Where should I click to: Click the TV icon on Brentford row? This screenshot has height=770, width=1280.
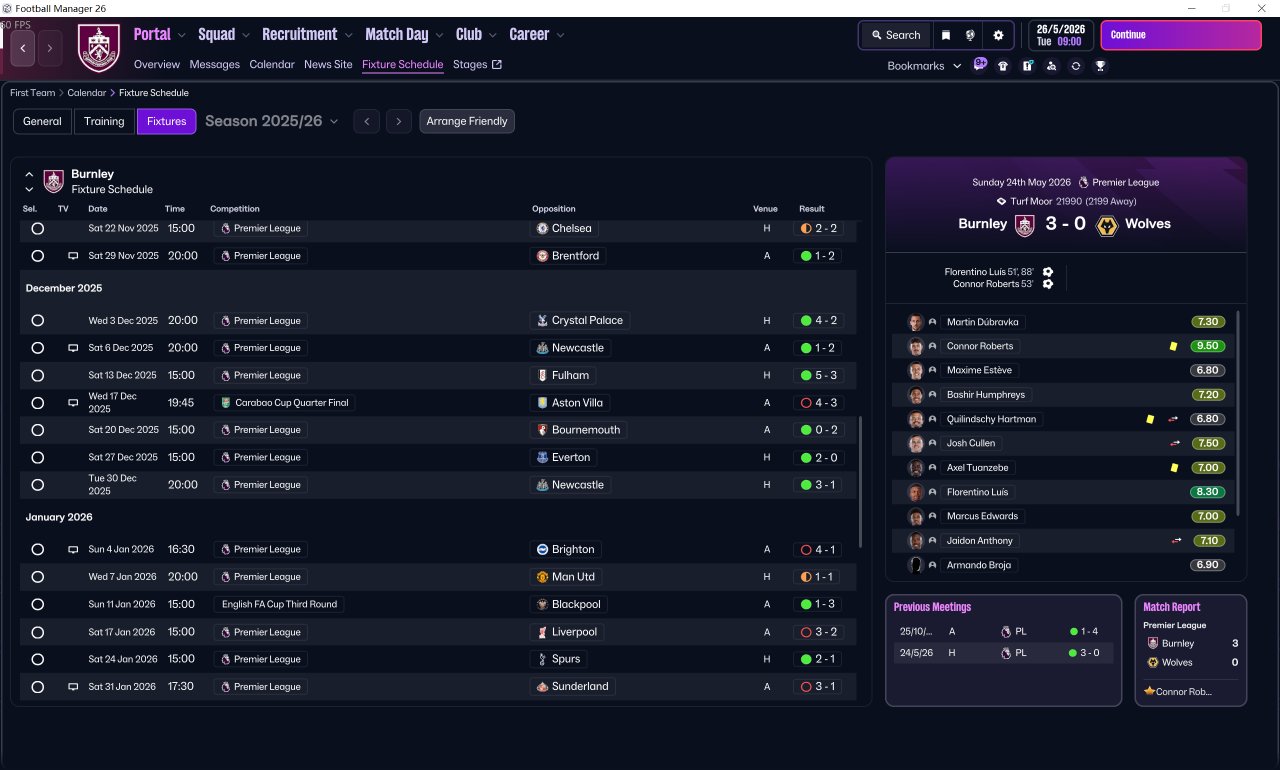pyautogui.click(x=73, y=256)
